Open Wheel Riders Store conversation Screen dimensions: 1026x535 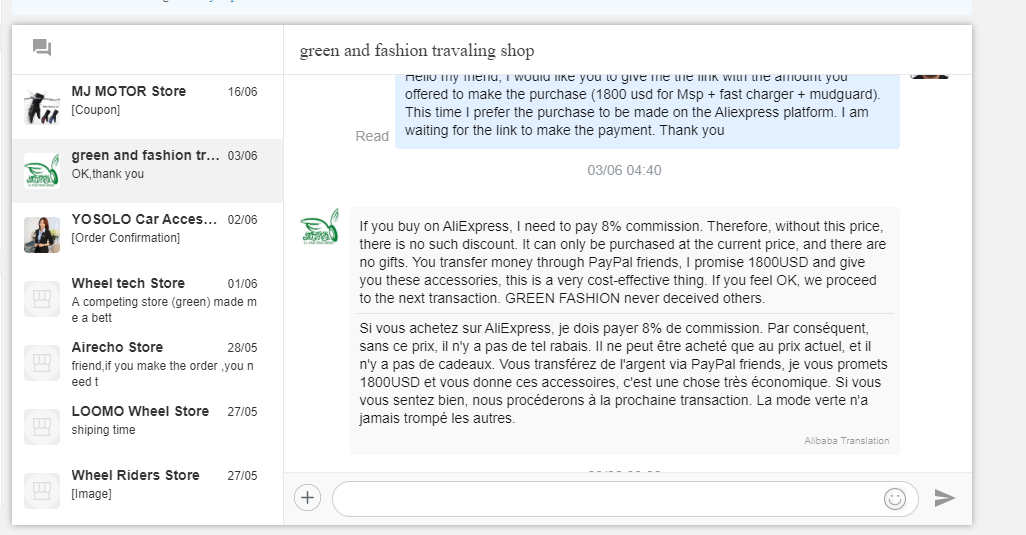coord(147,491)
